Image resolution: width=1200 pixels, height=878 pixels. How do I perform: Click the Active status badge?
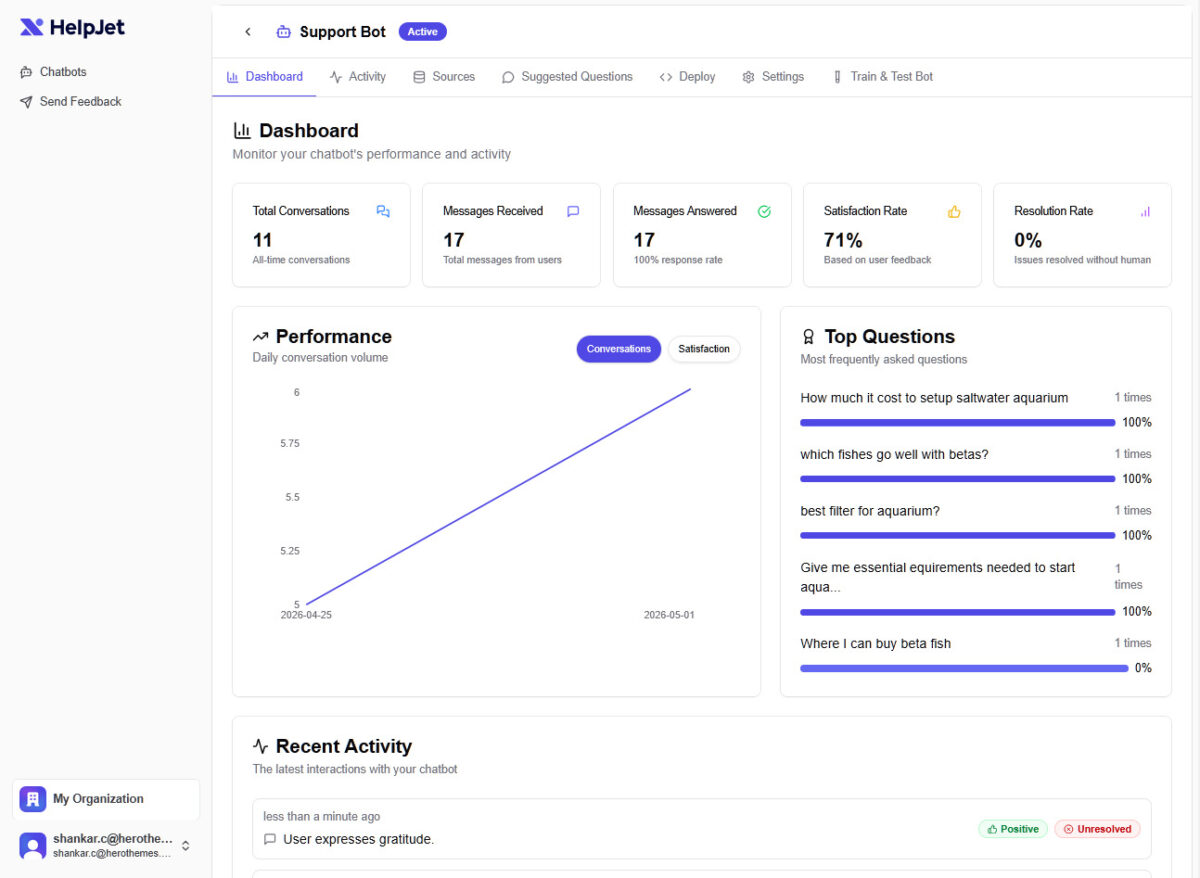tap(423, 32)
